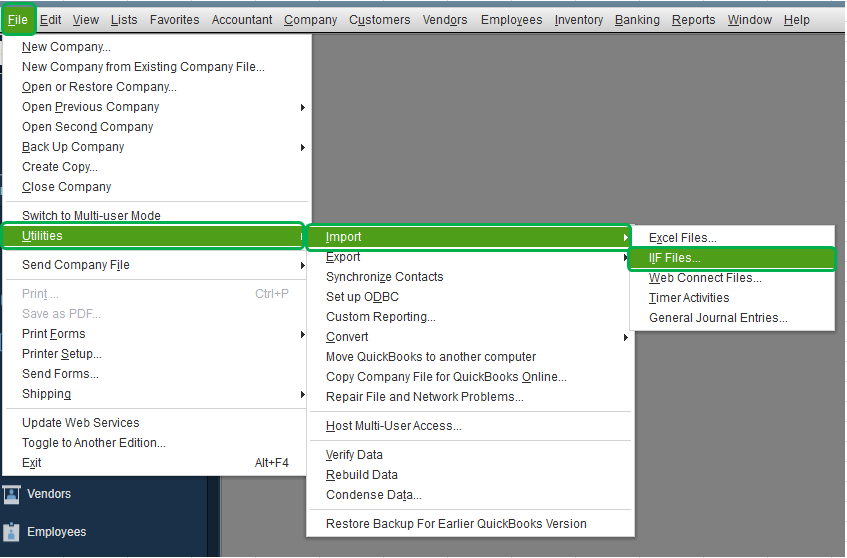Expand the Shipping submenu
This screenshot has height=558, width=847.
point(156,394)
